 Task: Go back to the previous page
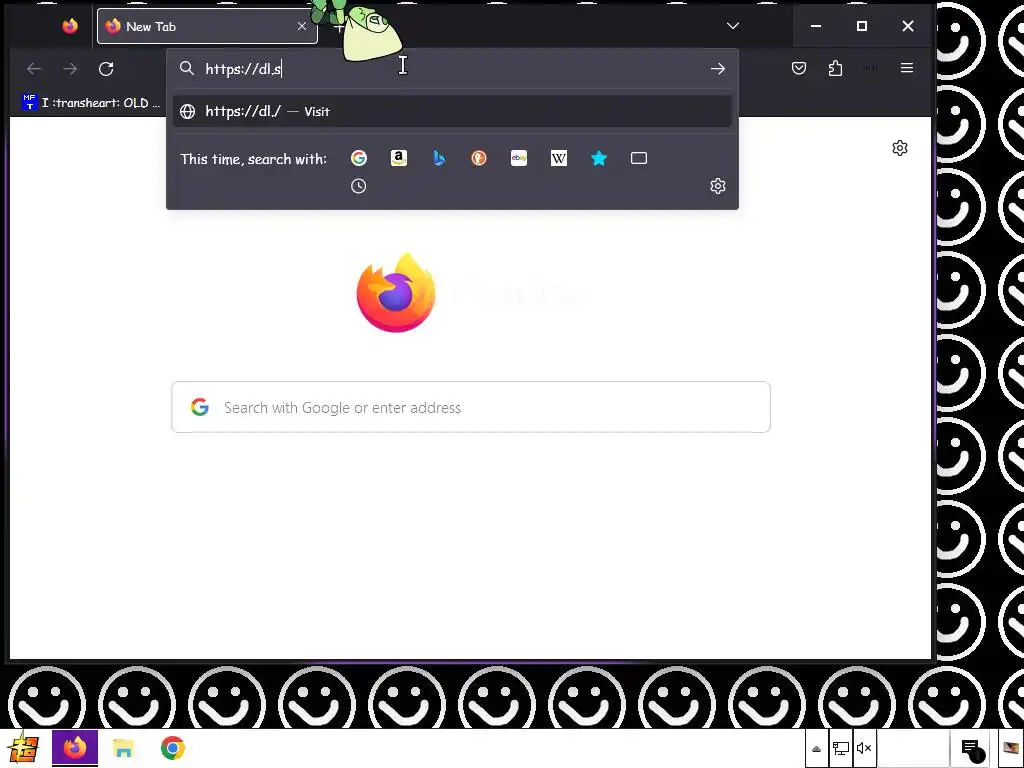(34, 69)
